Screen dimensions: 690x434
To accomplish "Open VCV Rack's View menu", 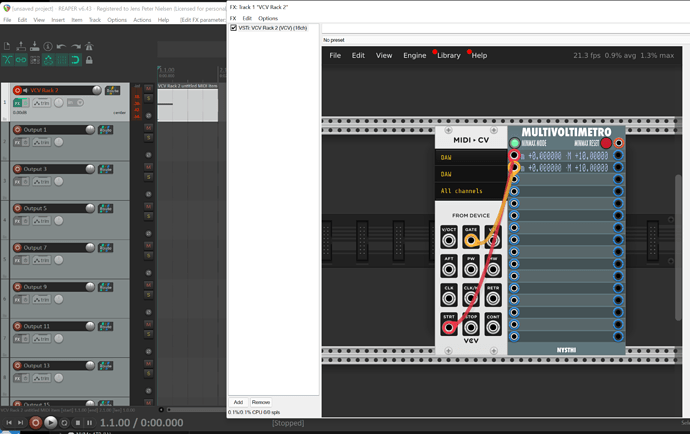I will tap(384, 55).
